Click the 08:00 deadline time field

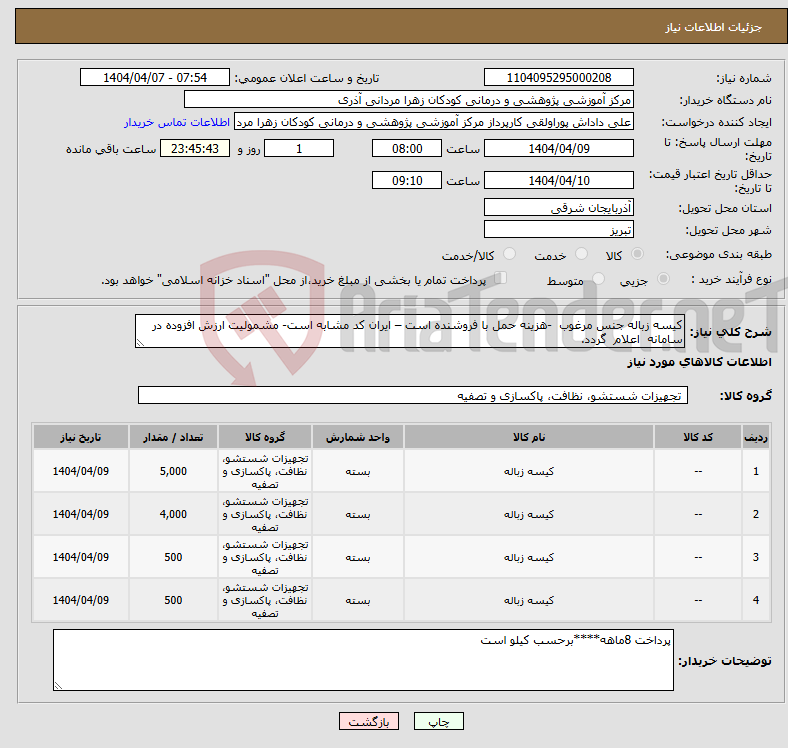(407, 148)
